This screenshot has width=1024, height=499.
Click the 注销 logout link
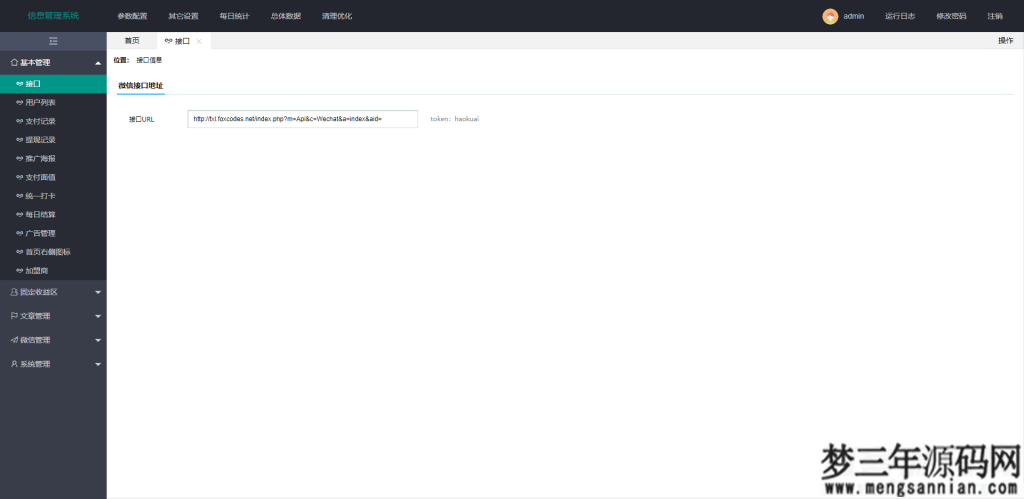click(x=994, y=16)
